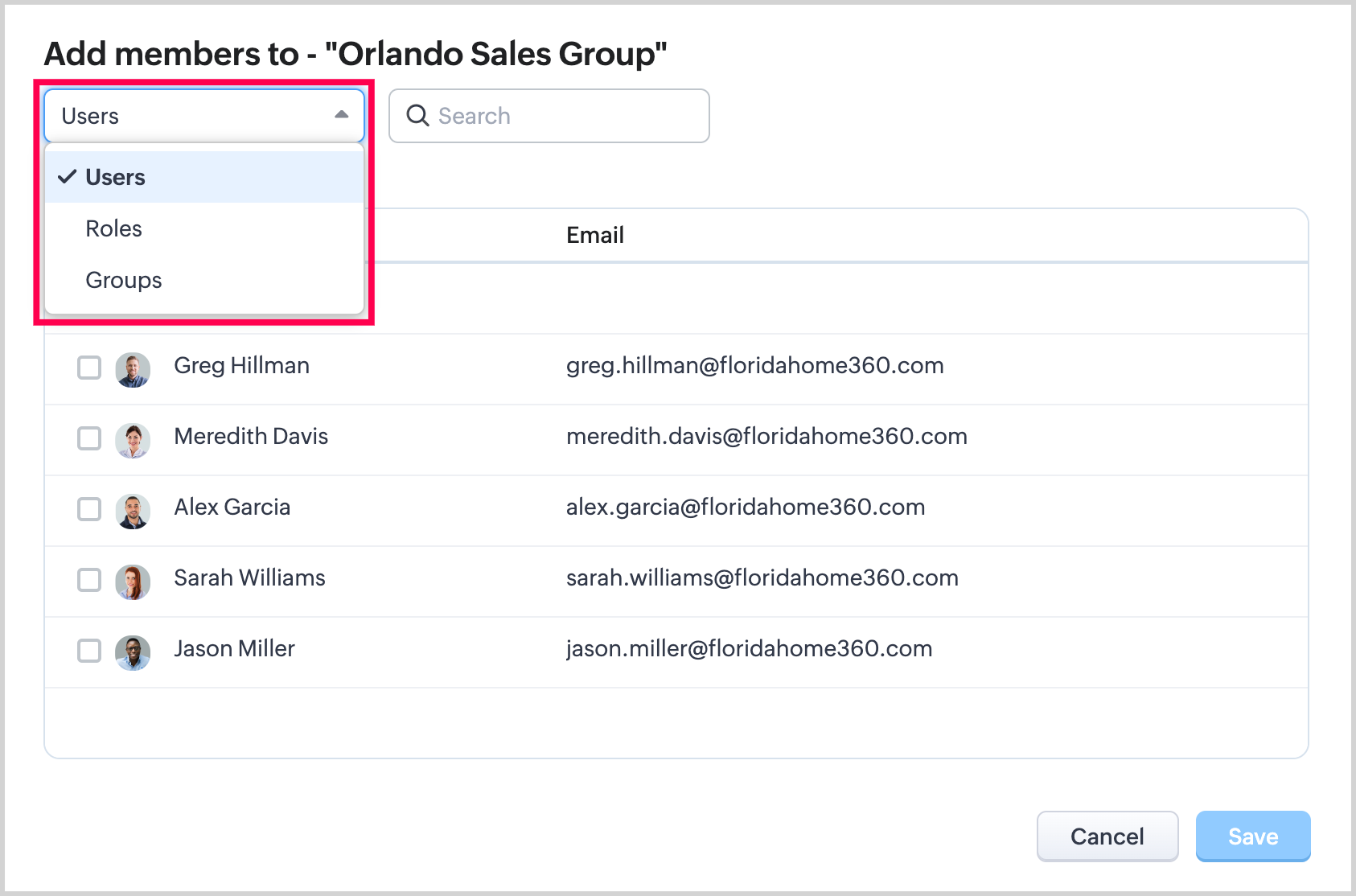The image size is (1356, 896).
Task: Click Alex Garcia's avatar
Action: pyautogui.click(x=133, y=511)
